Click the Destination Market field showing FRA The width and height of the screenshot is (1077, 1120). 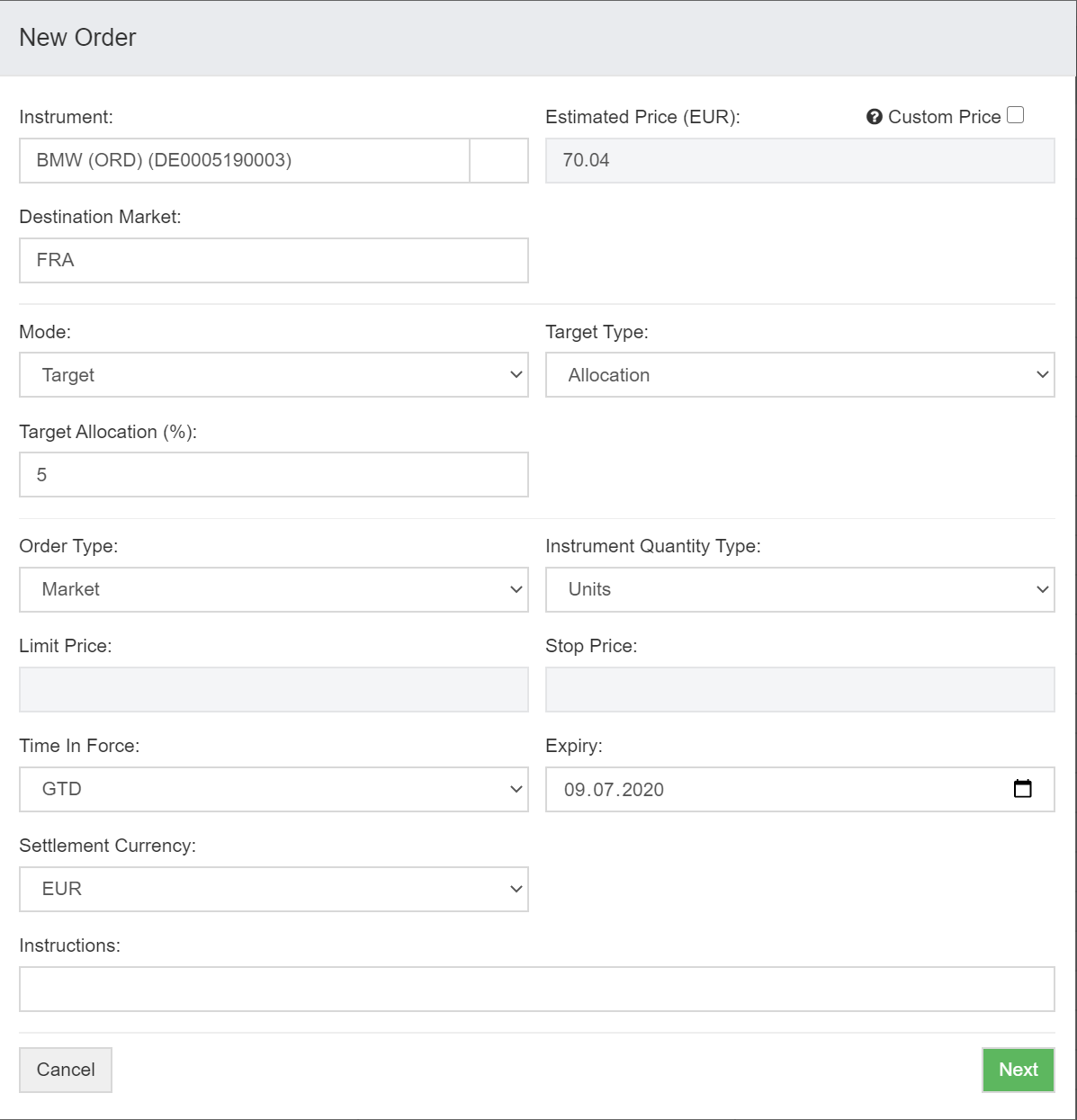274,260
